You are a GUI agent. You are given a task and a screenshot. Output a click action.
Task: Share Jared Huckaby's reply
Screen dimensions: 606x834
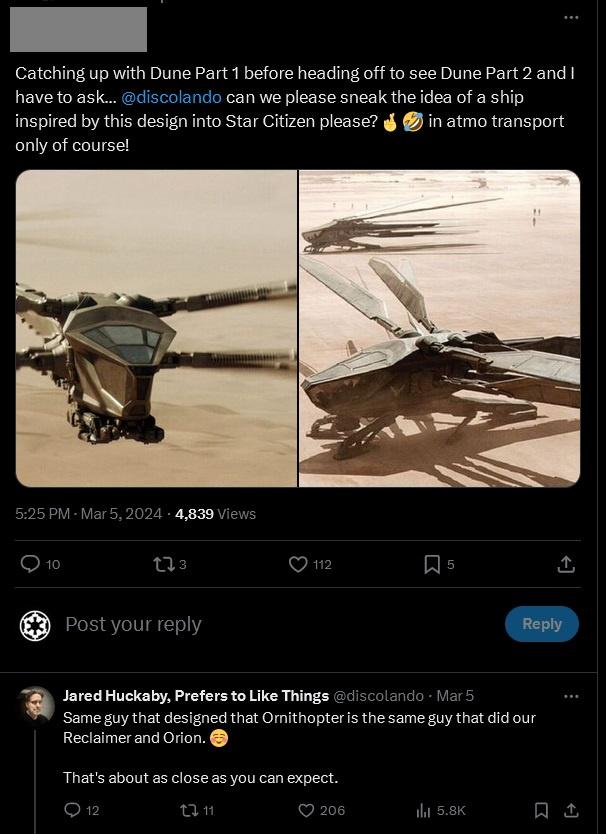[572, 810]
